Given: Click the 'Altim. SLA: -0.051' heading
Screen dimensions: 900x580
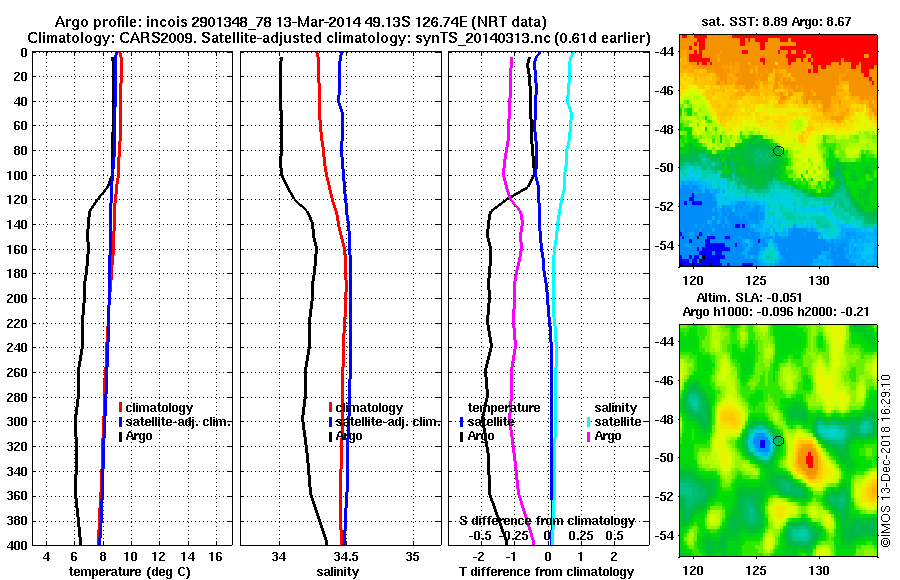Looking at the screenshot, I should (x=749, y=298).
